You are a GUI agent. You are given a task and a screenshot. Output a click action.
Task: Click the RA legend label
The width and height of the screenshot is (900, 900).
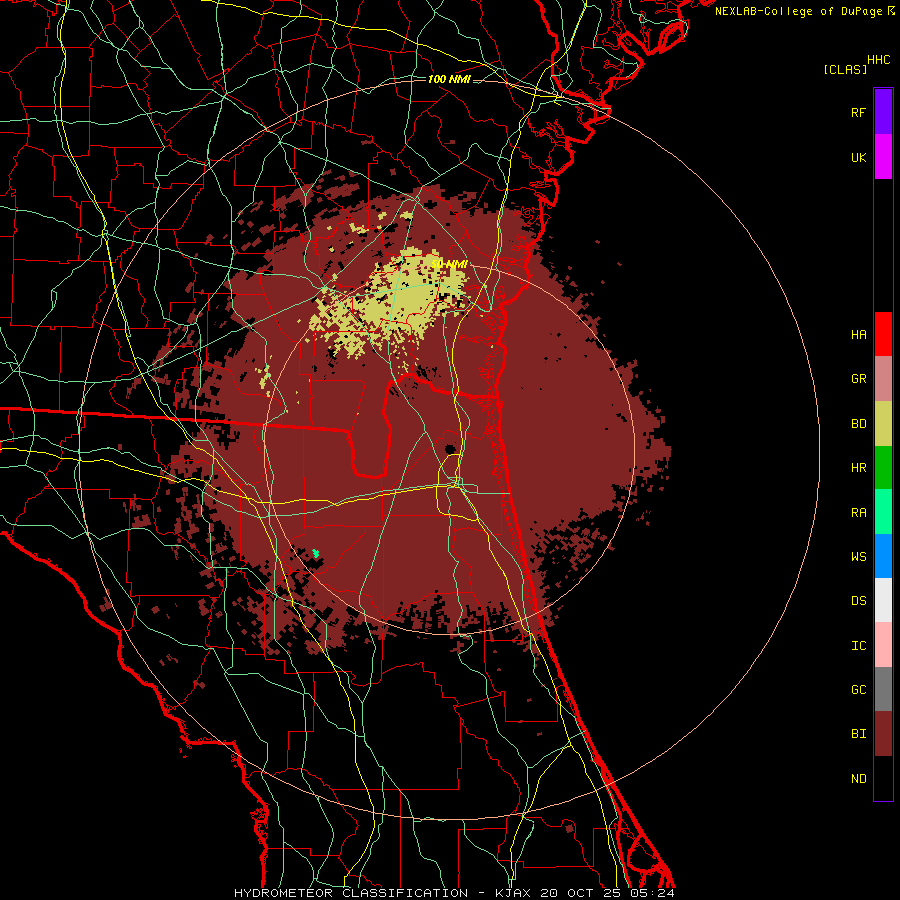coord(858,512)
